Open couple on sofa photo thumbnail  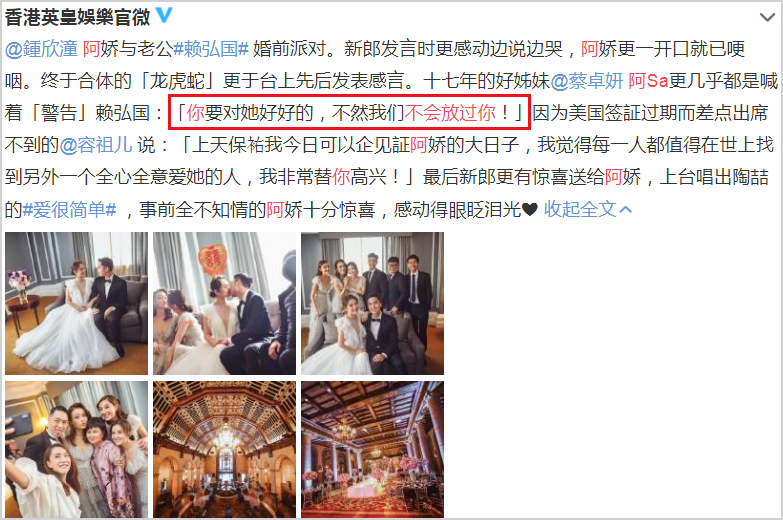pyautogui.click(x=76, y=303)
